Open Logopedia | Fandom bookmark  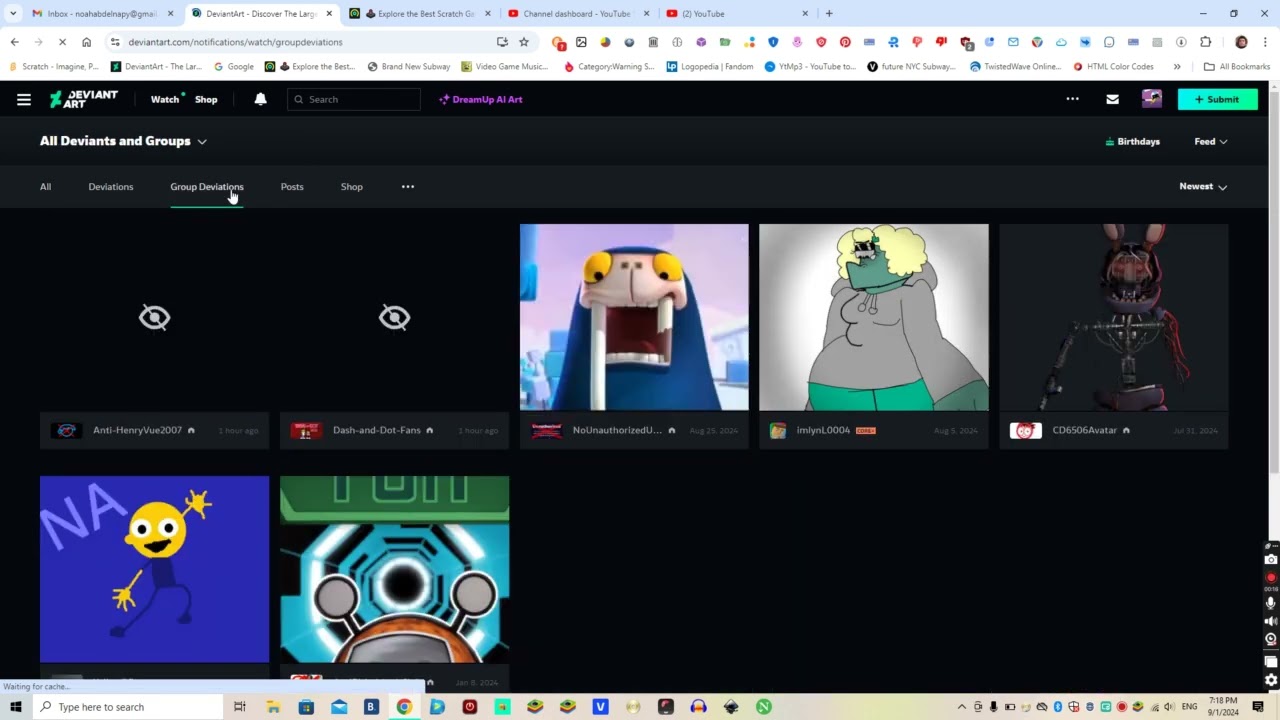coord(711,67)
